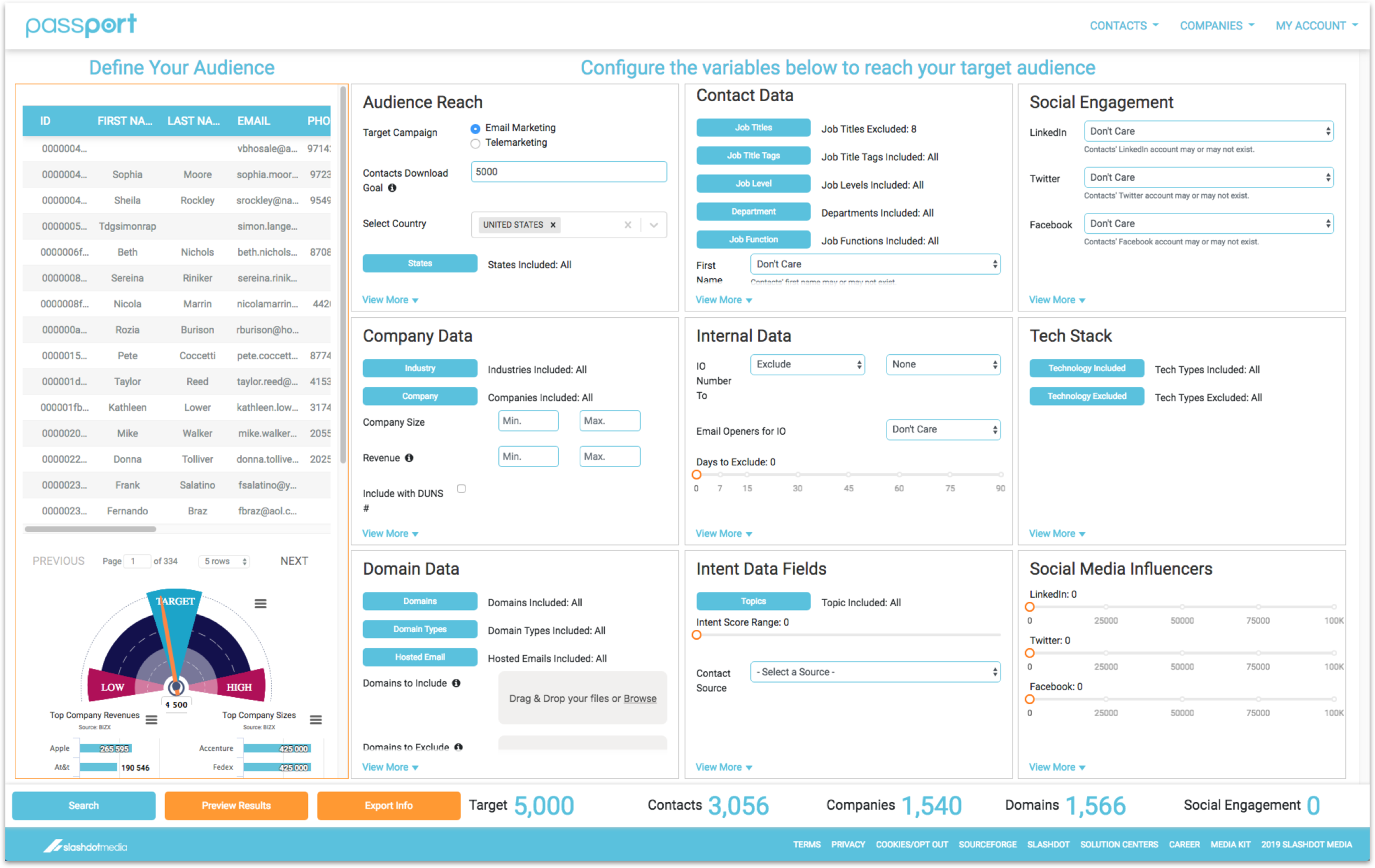Expand View More in Social Engagement
Viewport: 1375px width, 868px height.
1057,300
